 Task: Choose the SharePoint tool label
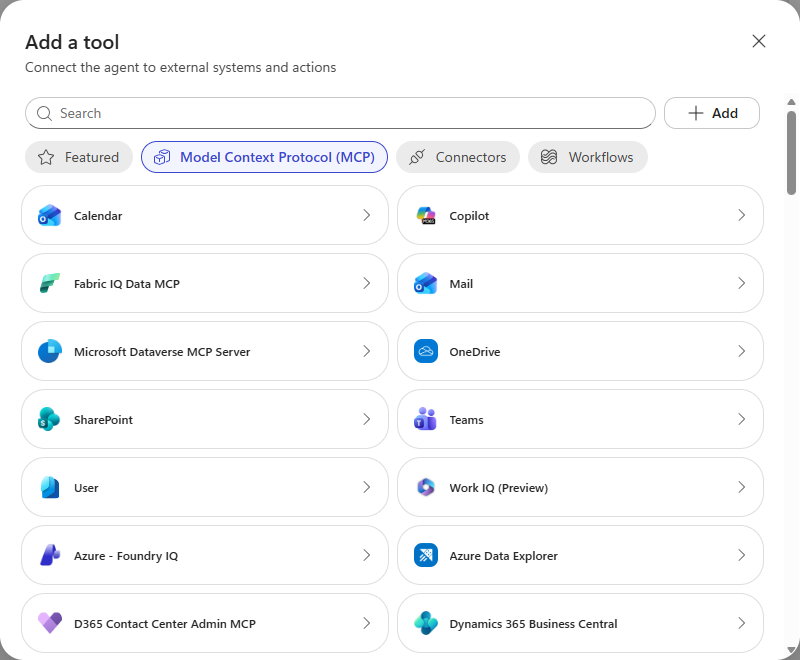click(x=103, y=420)
